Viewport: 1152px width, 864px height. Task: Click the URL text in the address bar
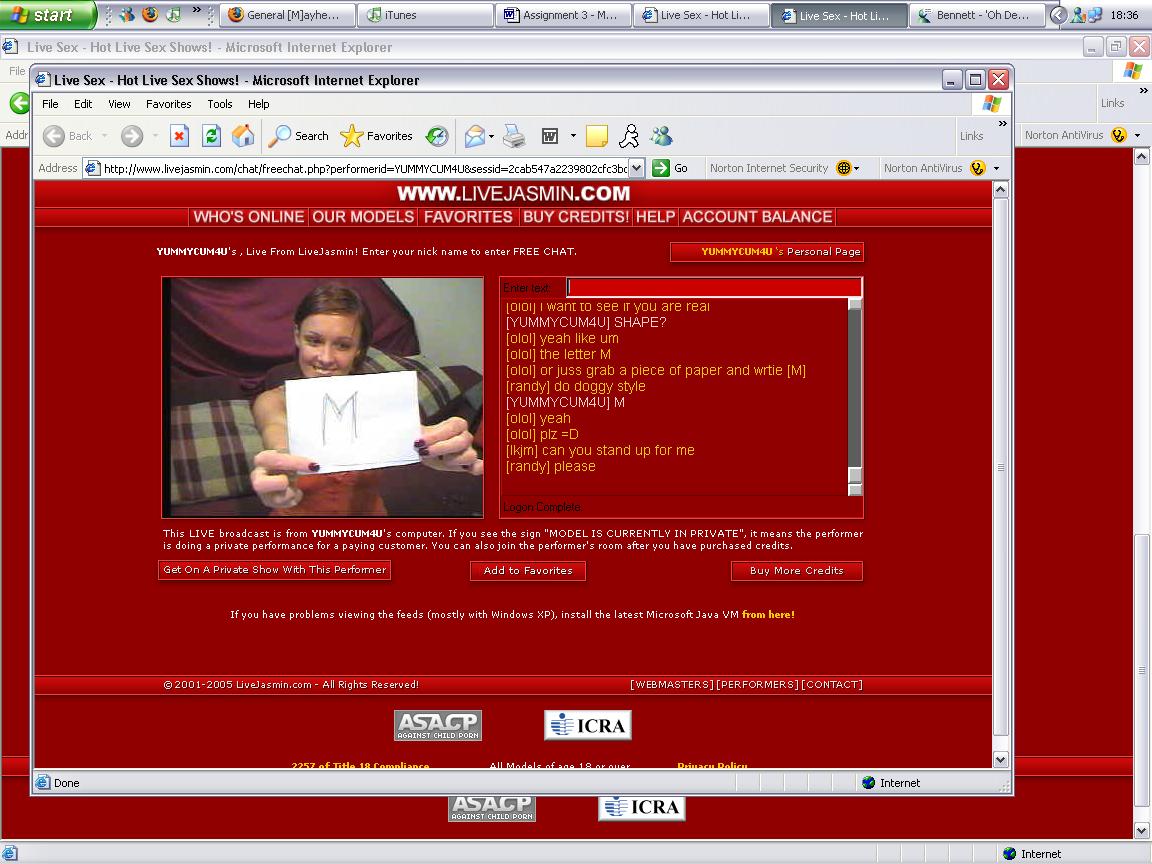pyautogui.click(x=365, y=168)
